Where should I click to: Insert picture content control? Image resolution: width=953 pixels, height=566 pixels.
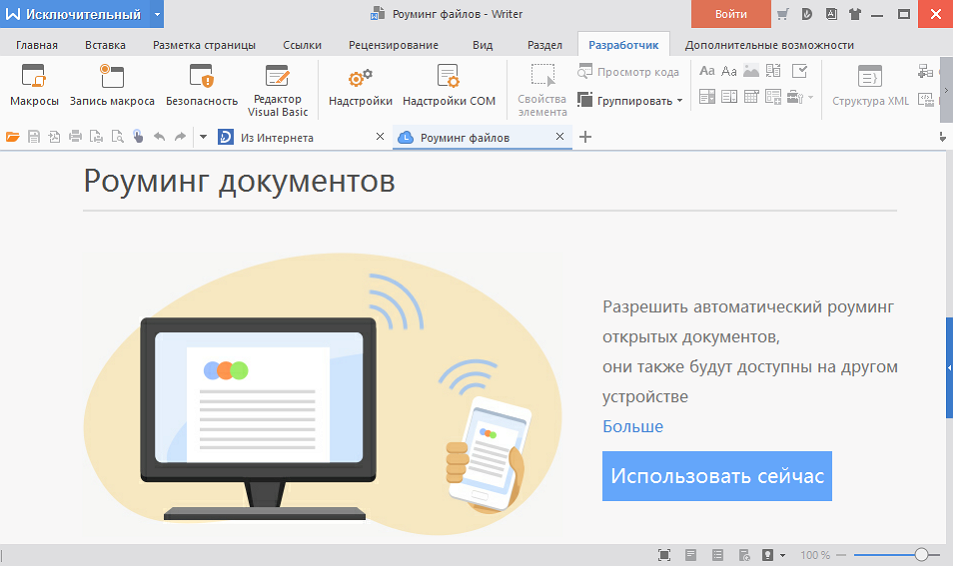click(x=751, y=71)
